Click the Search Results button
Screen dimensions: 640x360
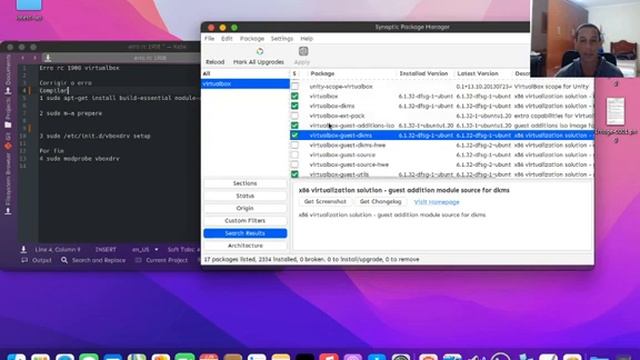pyautogui.click(x=245, y=233)
